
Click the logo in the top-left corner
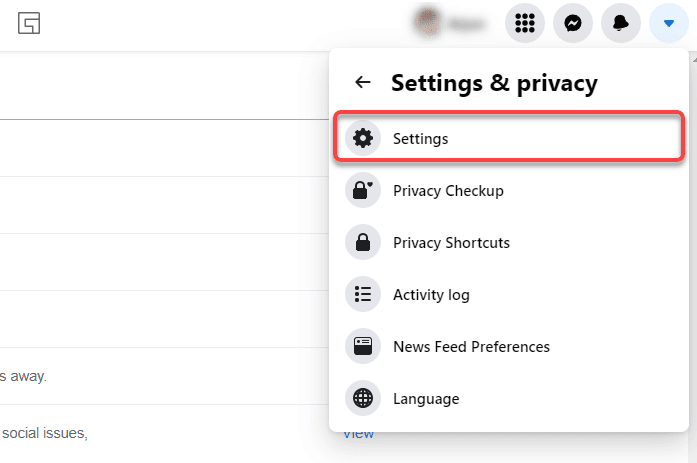click(x=29, y=23)
